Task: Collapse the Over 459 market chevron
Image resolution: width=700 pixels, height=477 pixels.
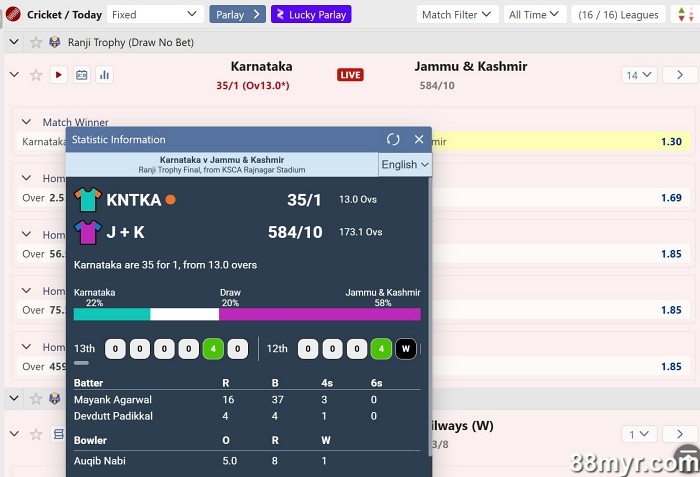Action: [26, 347]
